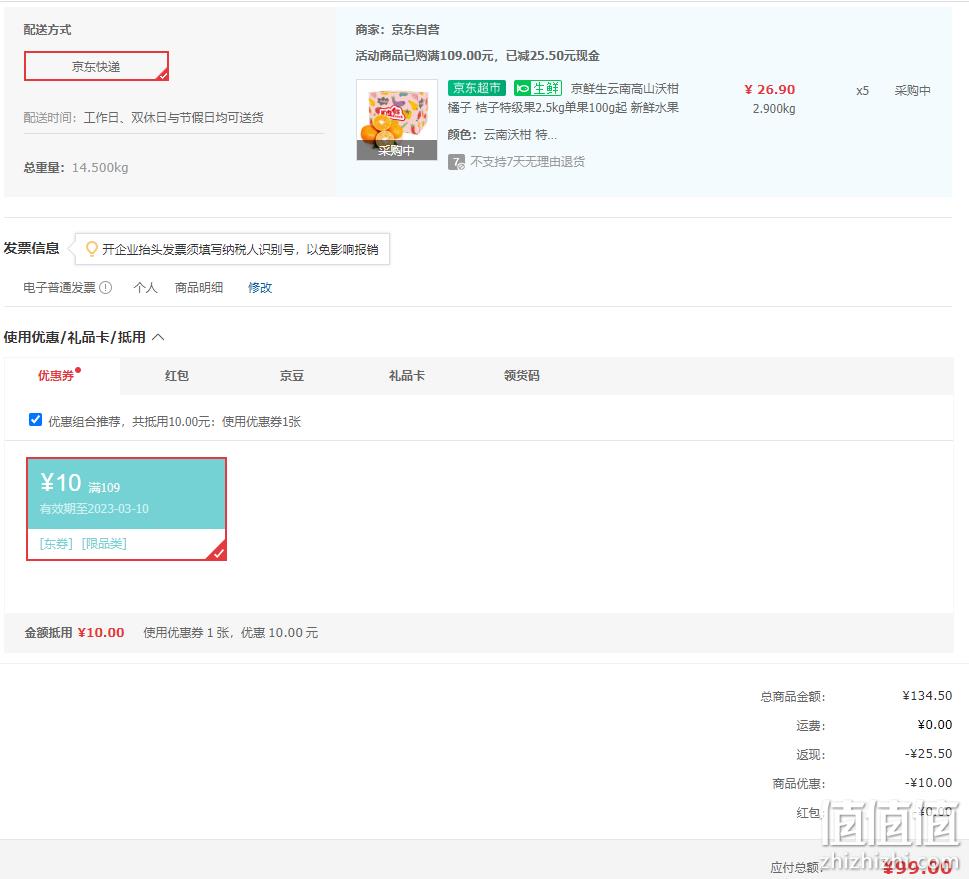Click the 颜色: 云南沃柑 特... text
This screenshot has width=969, height=879.
tap(502, 135)
